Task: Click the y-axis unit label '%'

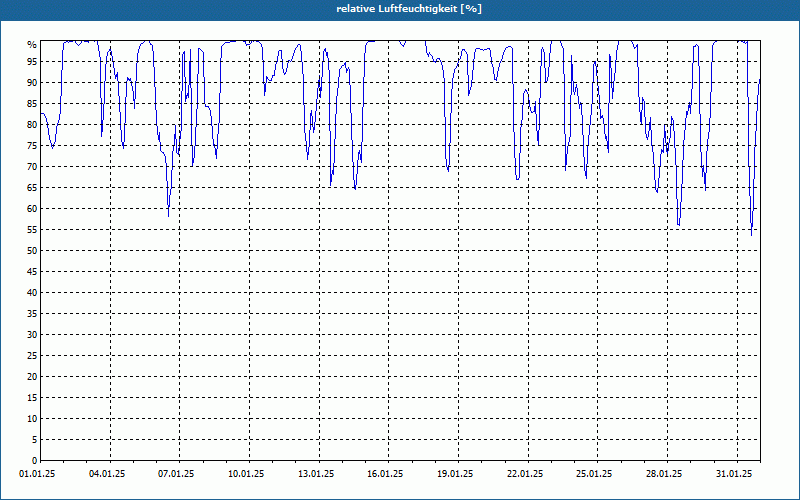Action: 32,45
